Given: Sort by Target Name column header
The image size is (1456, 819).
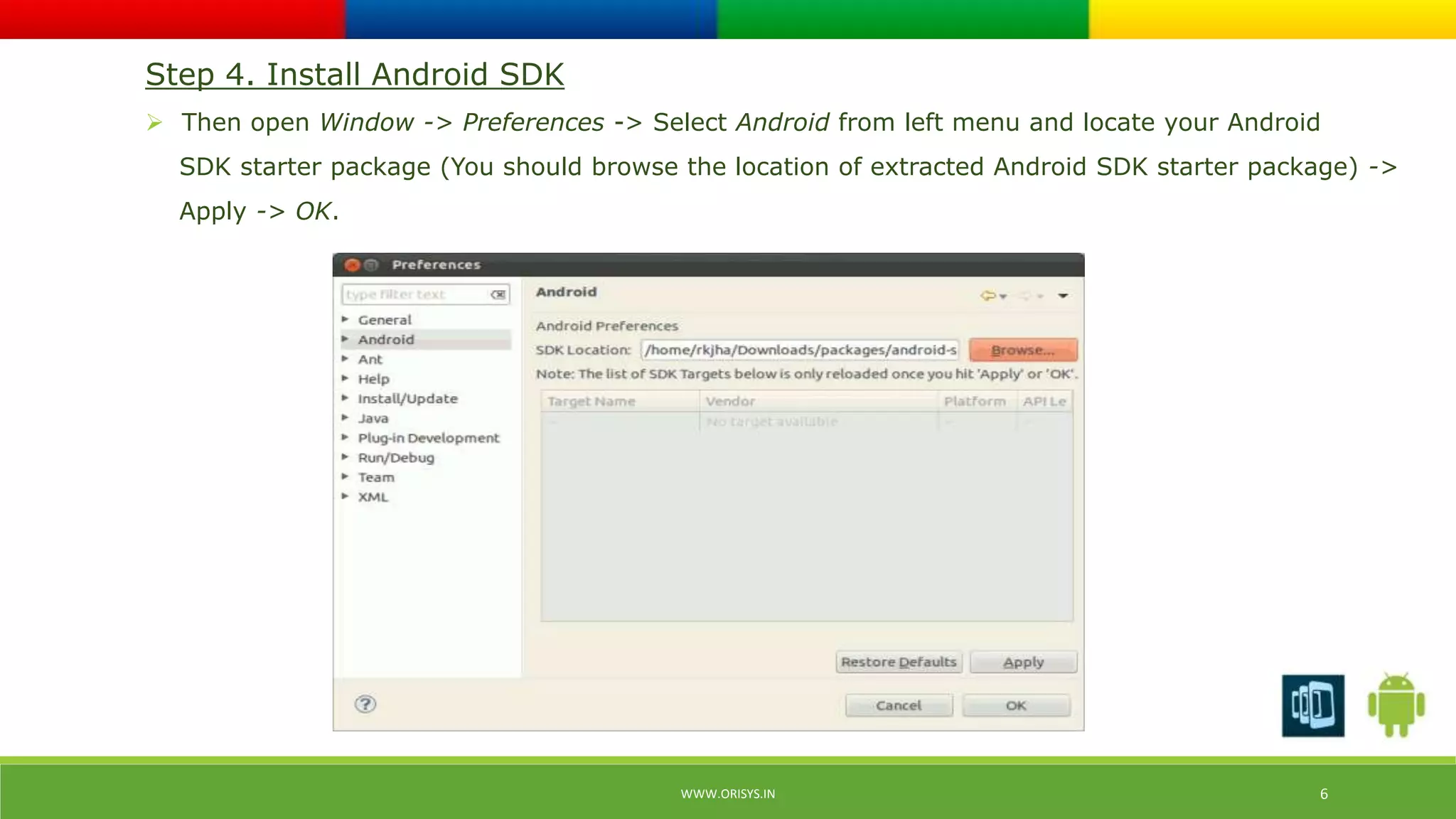Looking at the screenshot, I should 620,401.
